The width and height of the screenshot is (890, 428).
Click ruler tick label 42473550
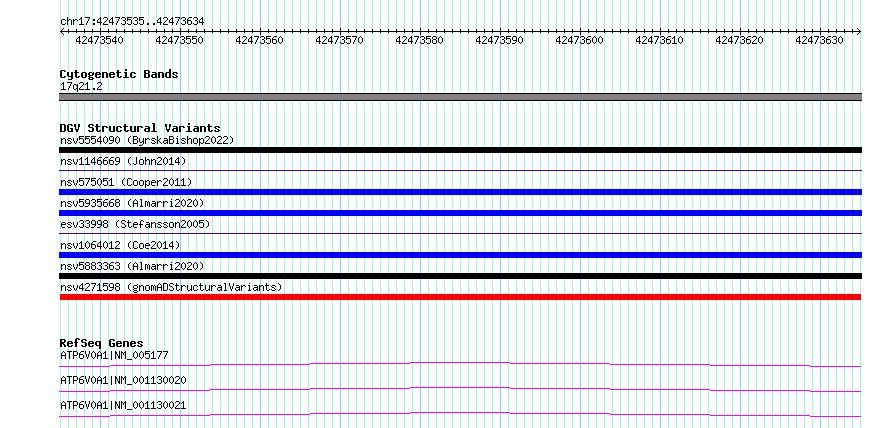(x=179, y=40)
